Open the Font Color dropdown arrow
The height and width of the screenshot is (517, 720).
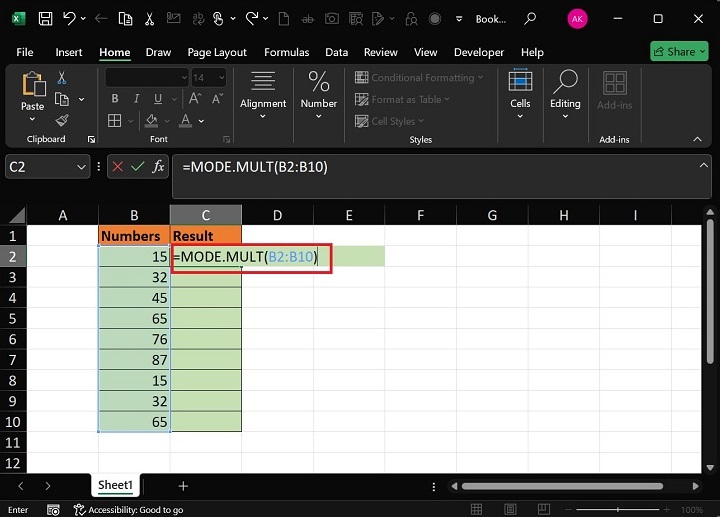point(201,121)
